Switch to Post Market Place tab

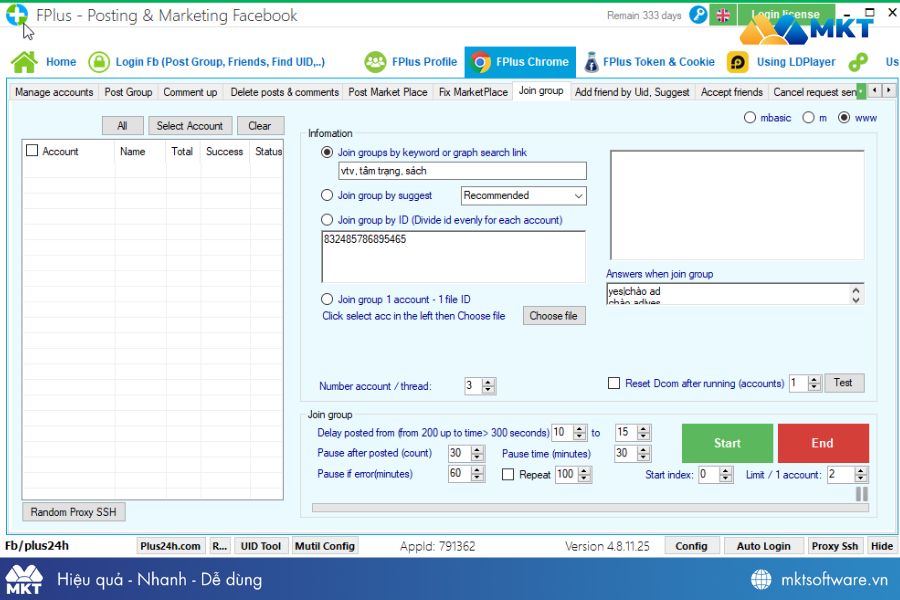(x=387, y=92)
